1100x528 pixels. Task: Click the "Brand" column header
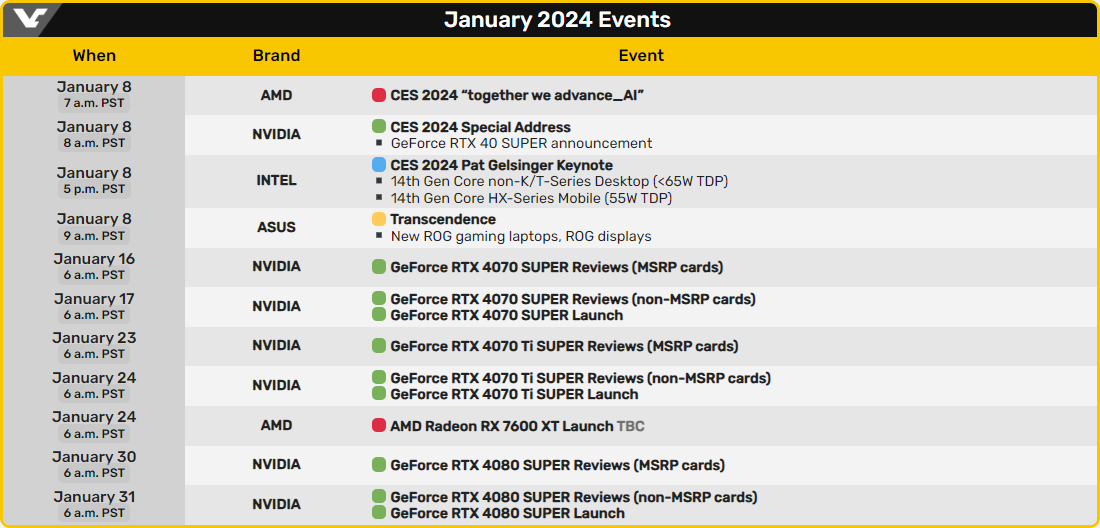(x=276, y=55)
